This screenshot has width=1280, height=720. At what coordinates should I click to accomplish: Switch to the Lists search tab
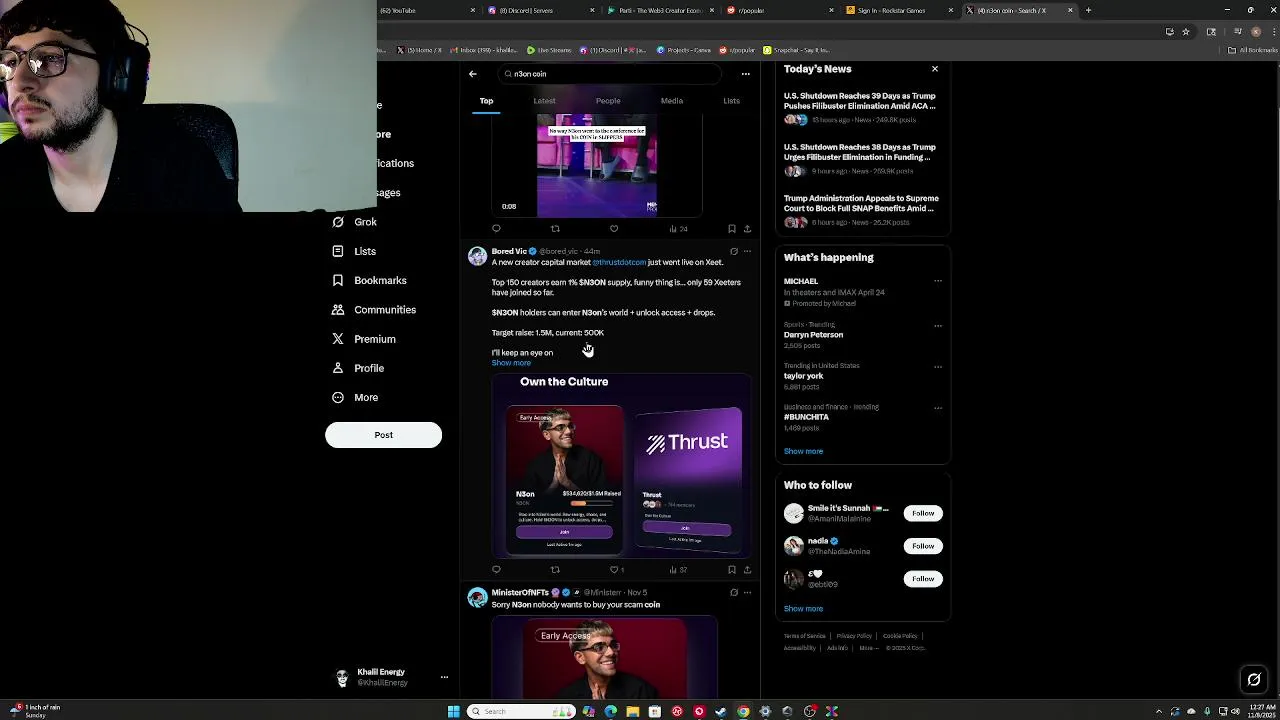tap(732, 101)
